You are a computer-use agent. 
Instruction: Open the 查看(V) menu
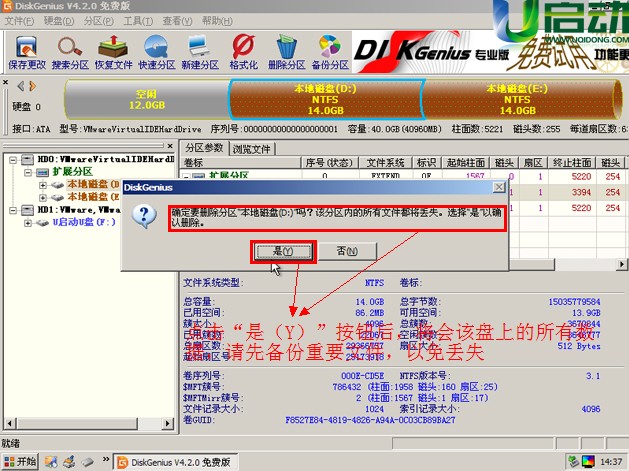(177, 21)
